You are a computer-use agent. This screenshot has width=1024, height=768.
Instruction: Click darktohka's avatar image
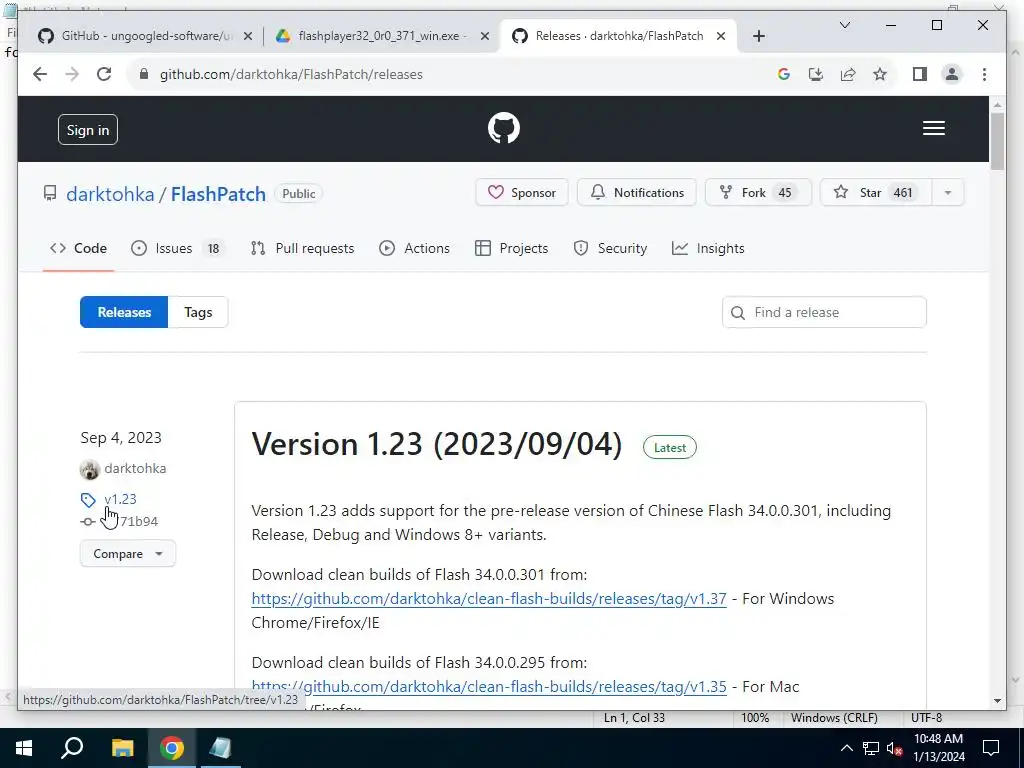pyautogui.click(x=89, y=469)
